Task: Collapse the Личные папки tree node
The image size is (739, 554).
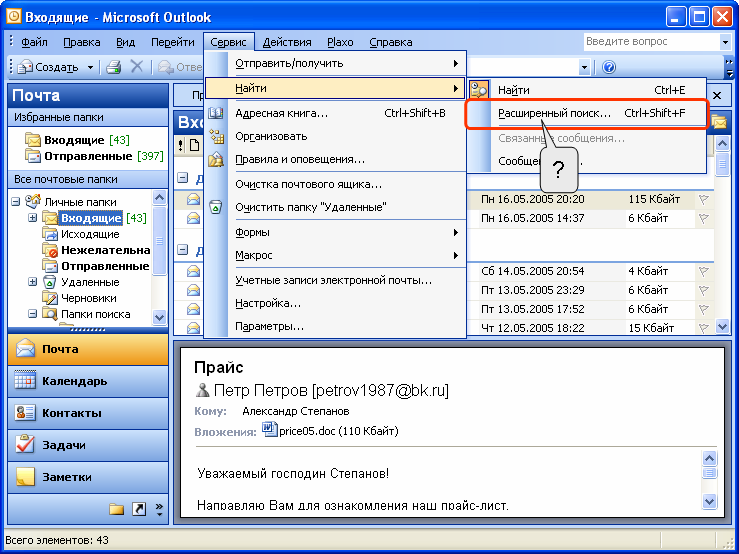Action: [16, 202]
